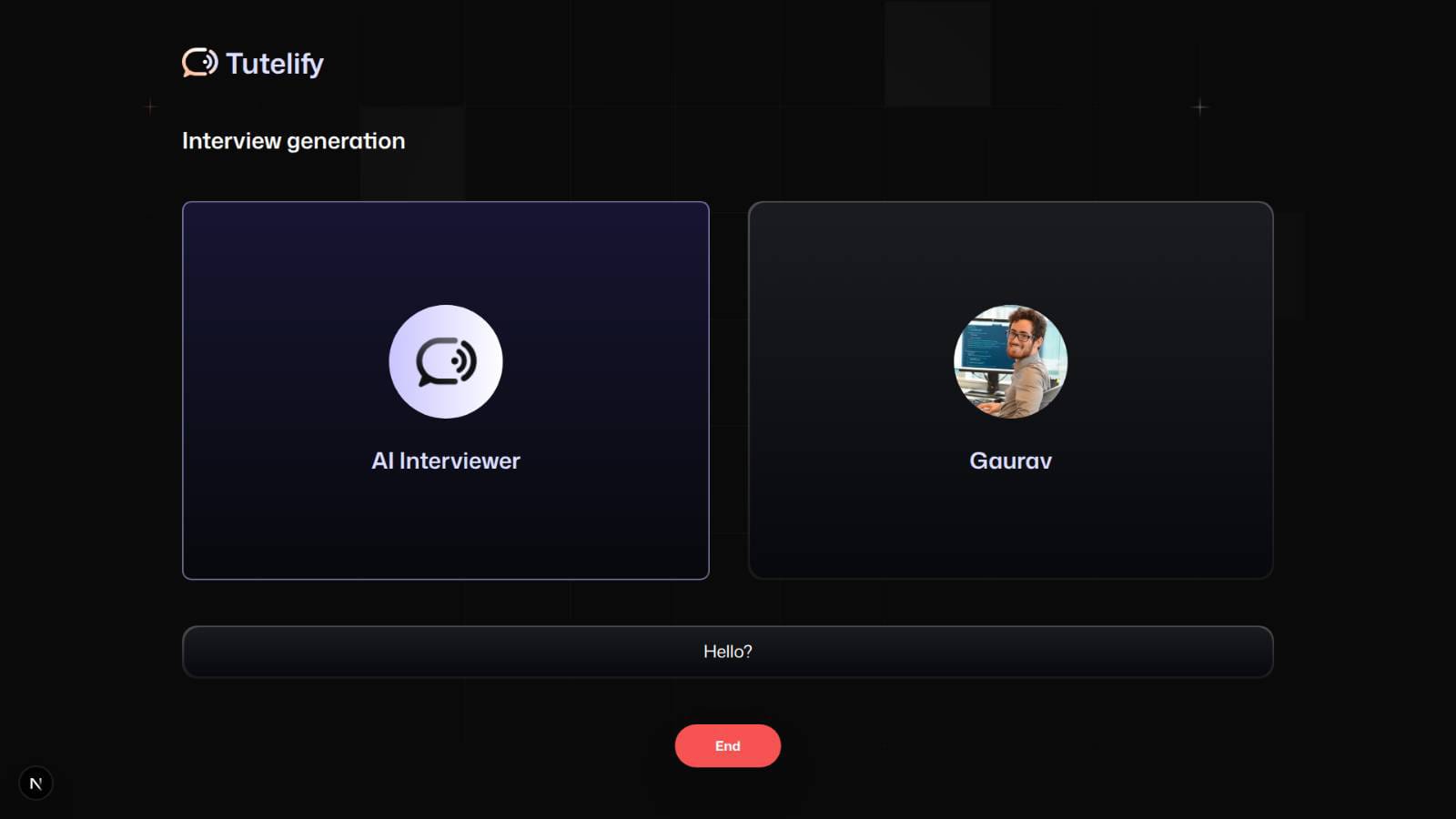Open the Next.js dev tools indicator icon
Screen dimensions: 1456x819
[x=35, y=783]
